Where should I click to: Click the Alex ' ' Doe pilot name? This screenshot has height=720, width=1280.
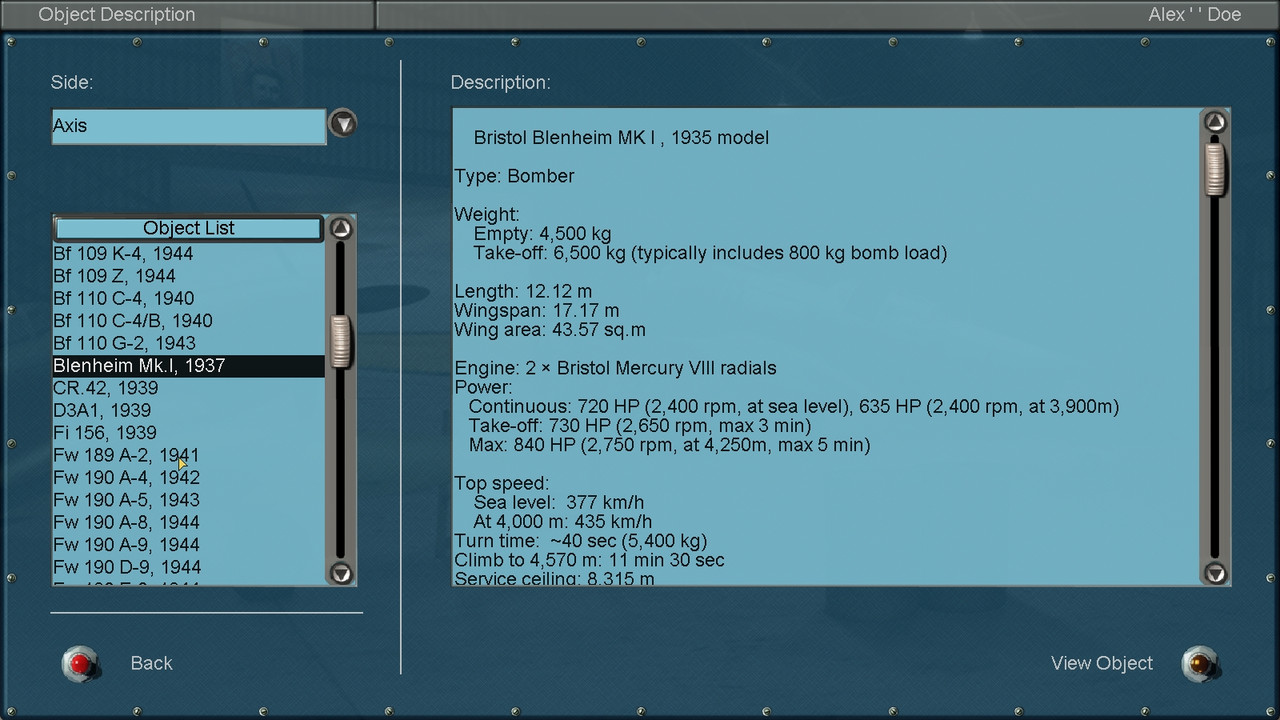click(1194, 15)
